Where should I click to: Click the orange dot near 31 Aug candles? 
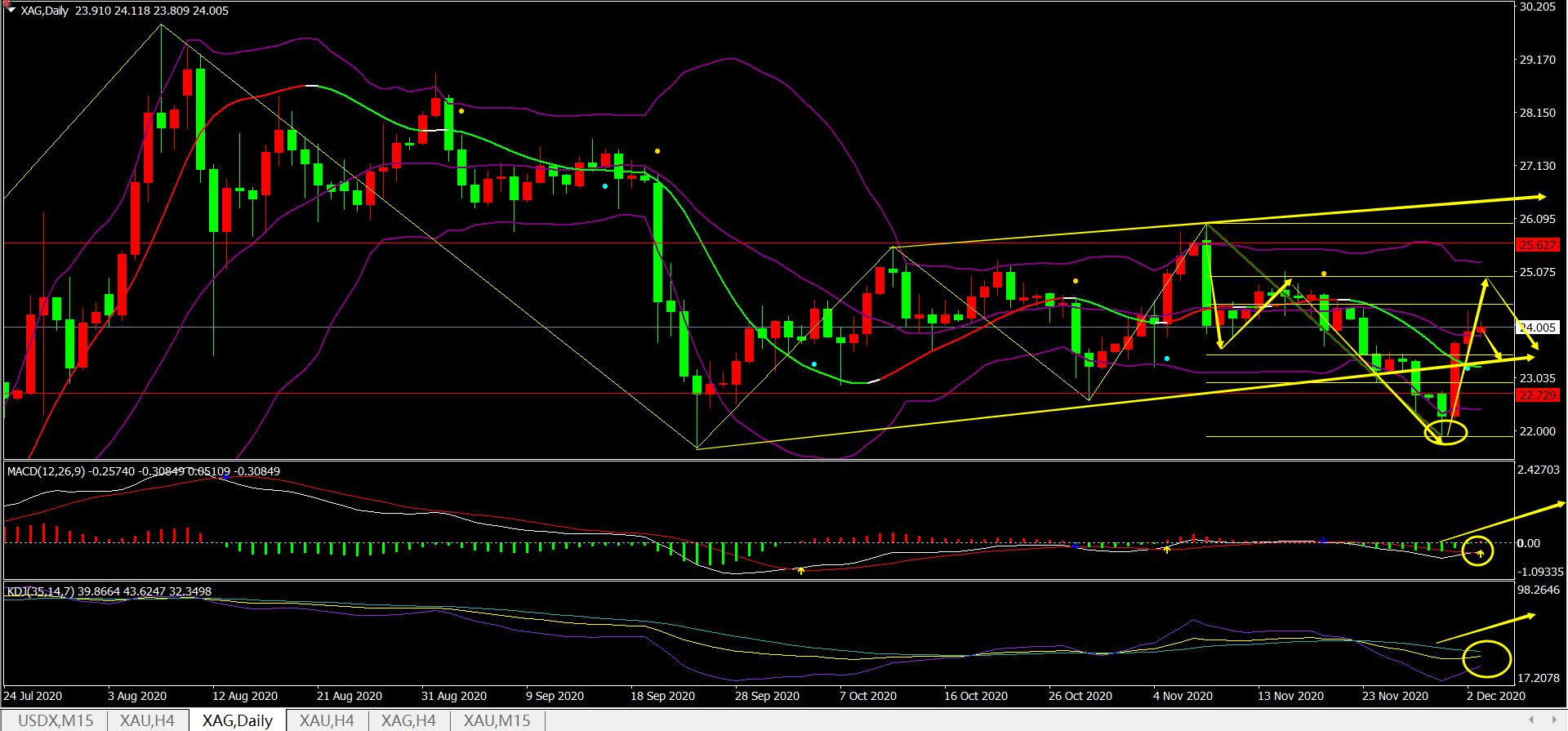(461, 111)
